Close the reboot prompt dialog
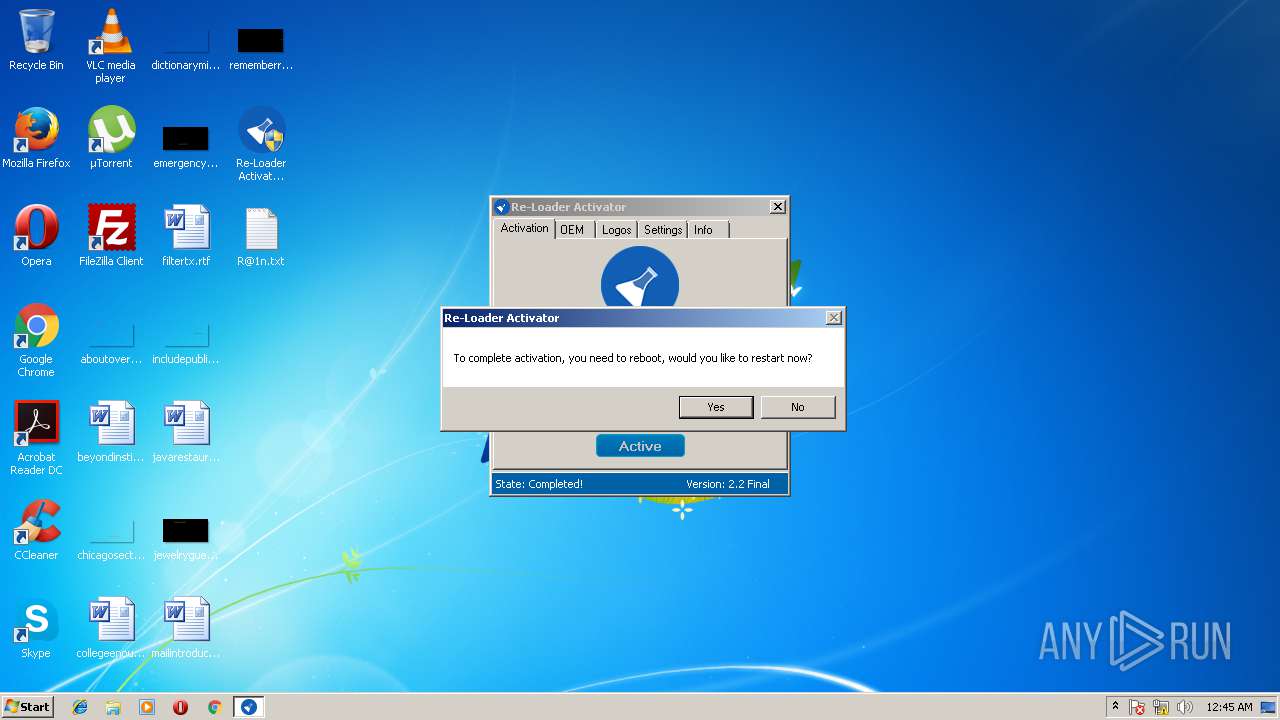The height and width of the screenshot is (720, 1280). 833,317
